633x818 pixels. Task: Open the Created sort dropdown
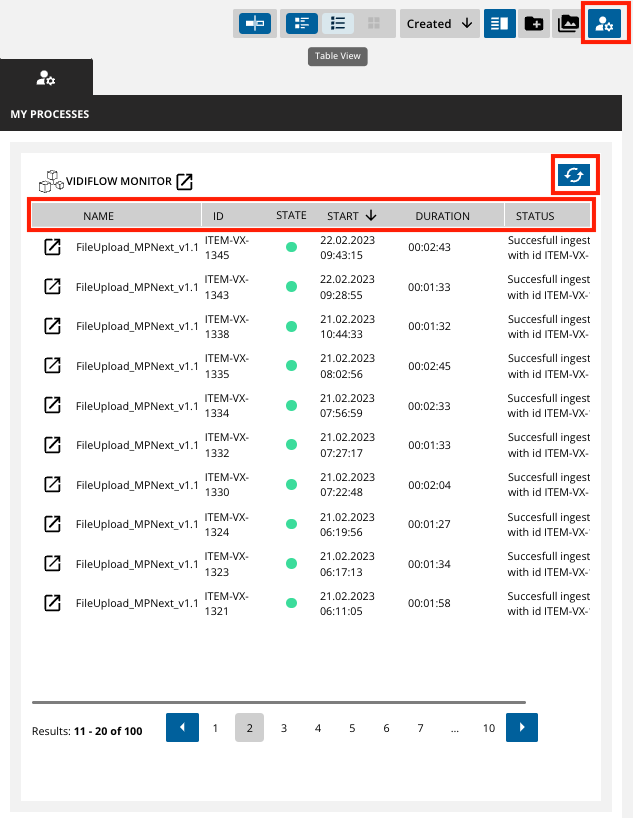[x=429, y=24]
